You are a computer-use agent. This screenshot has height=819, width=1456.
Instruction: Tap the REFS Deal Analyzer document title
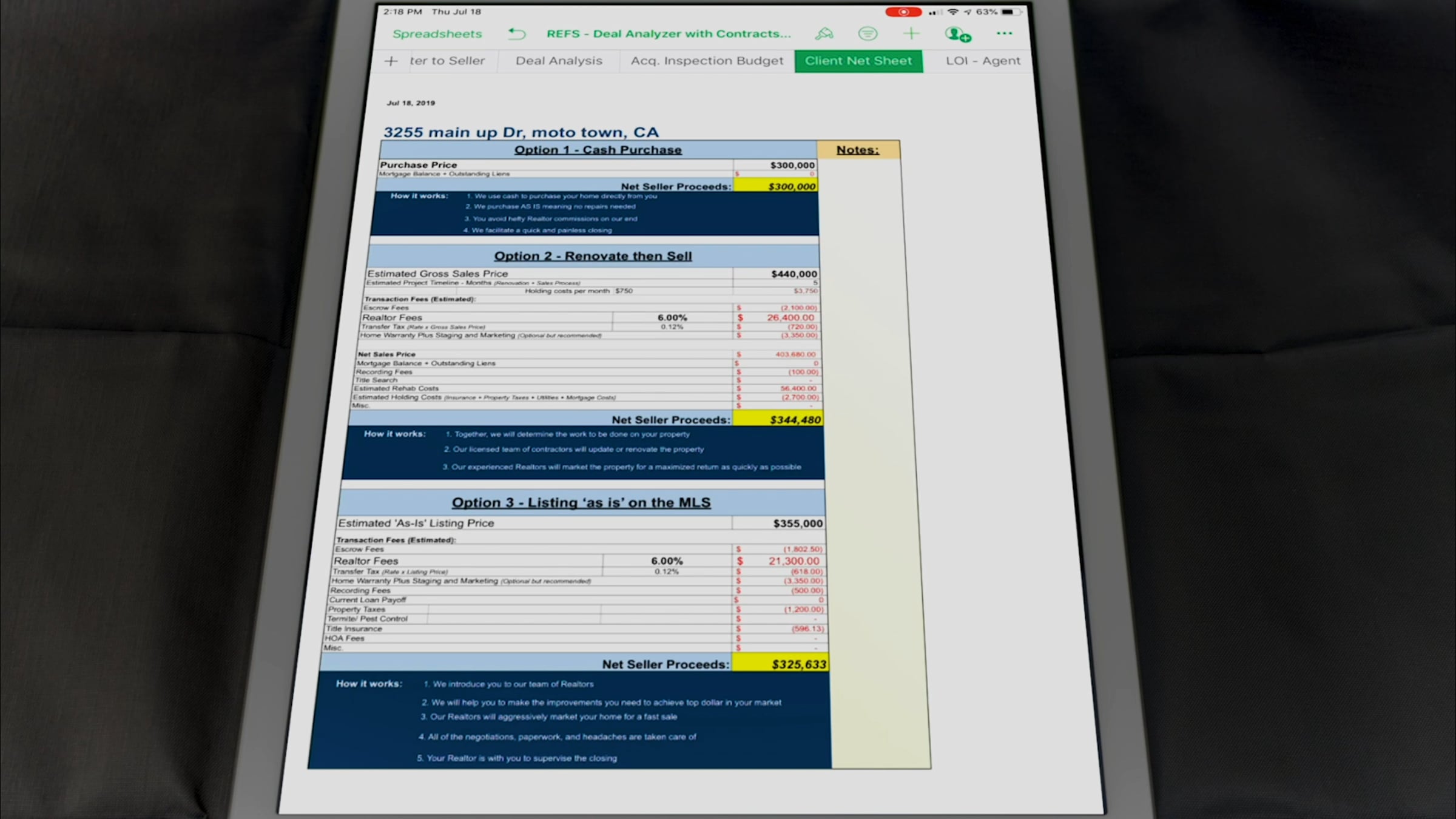(669, 34)
